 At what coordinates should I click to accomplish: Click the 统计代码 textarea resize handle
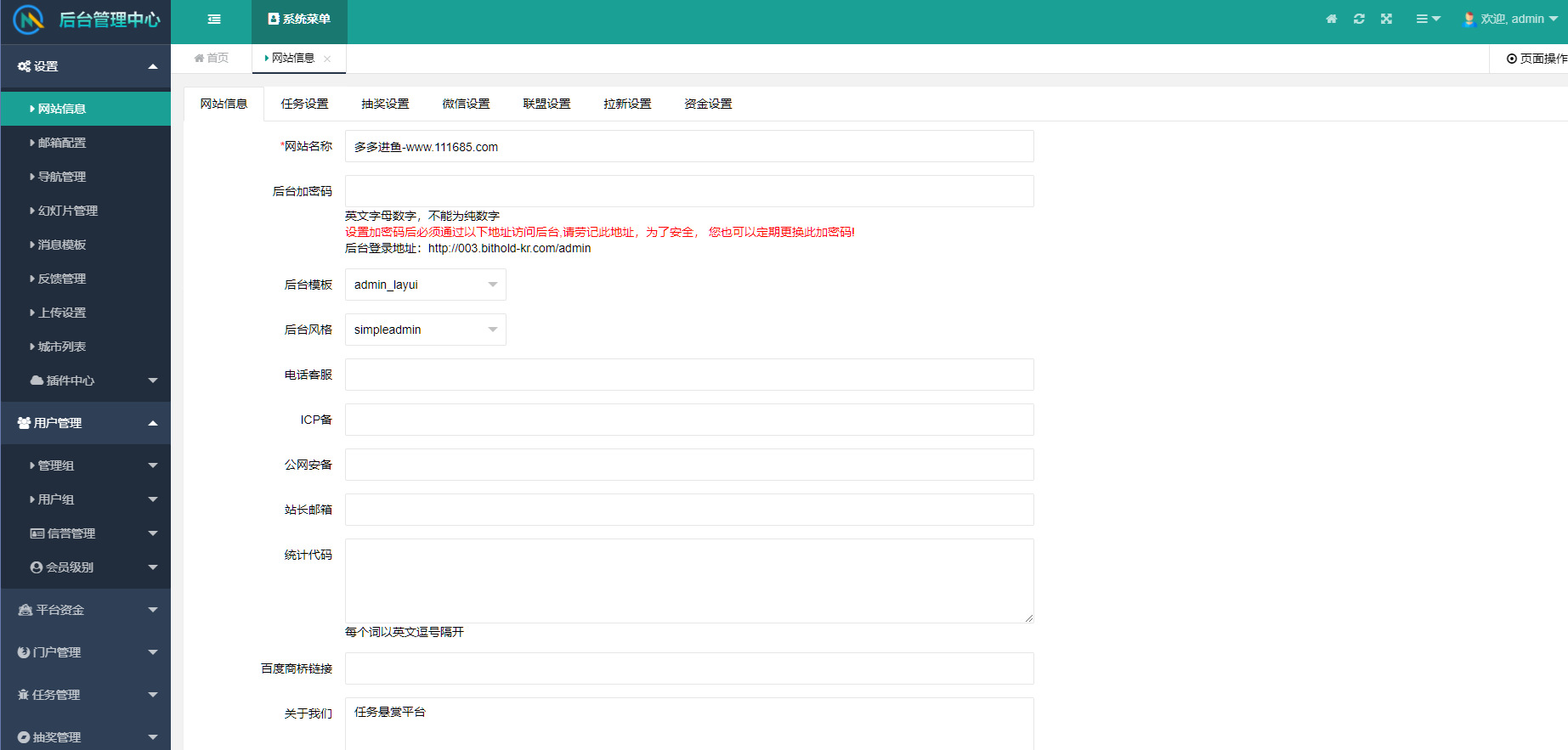click(x=1028, y=617)
